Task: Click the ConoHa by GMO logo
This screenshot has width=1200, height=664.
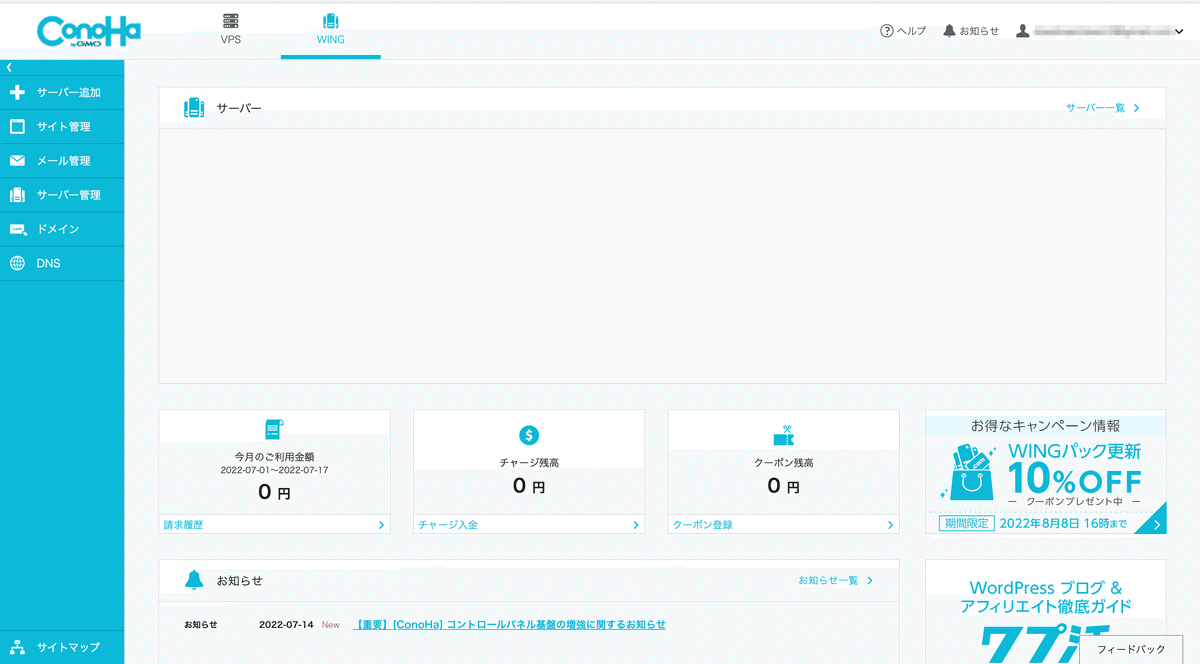Action: (x=88, y=31)
